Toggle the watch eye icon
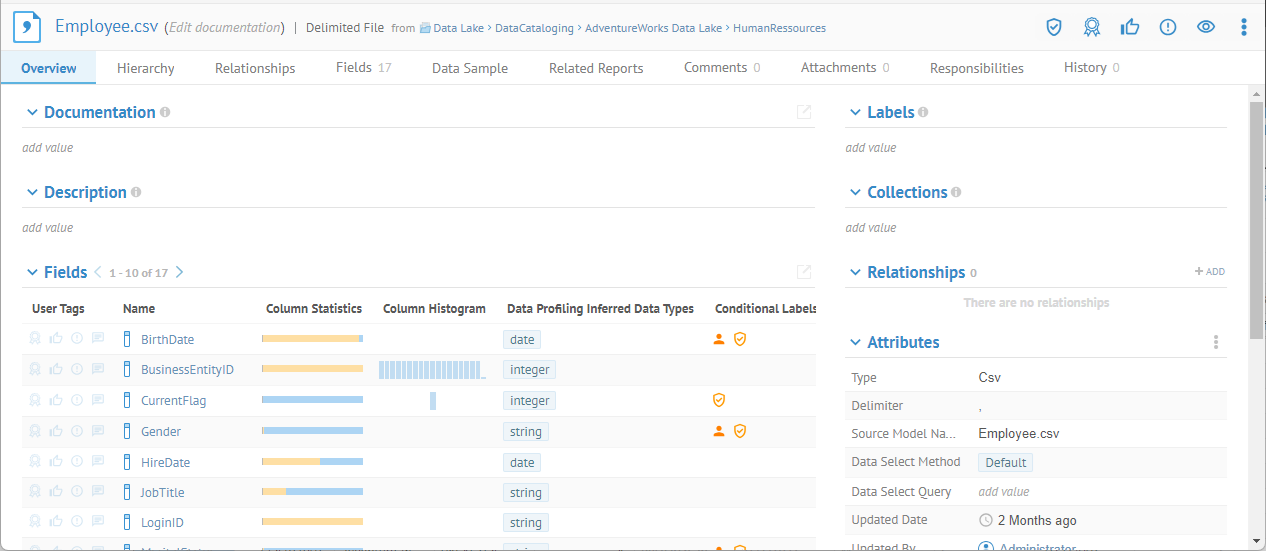Screen dimensions: 1266x551 pos(1206,27)
